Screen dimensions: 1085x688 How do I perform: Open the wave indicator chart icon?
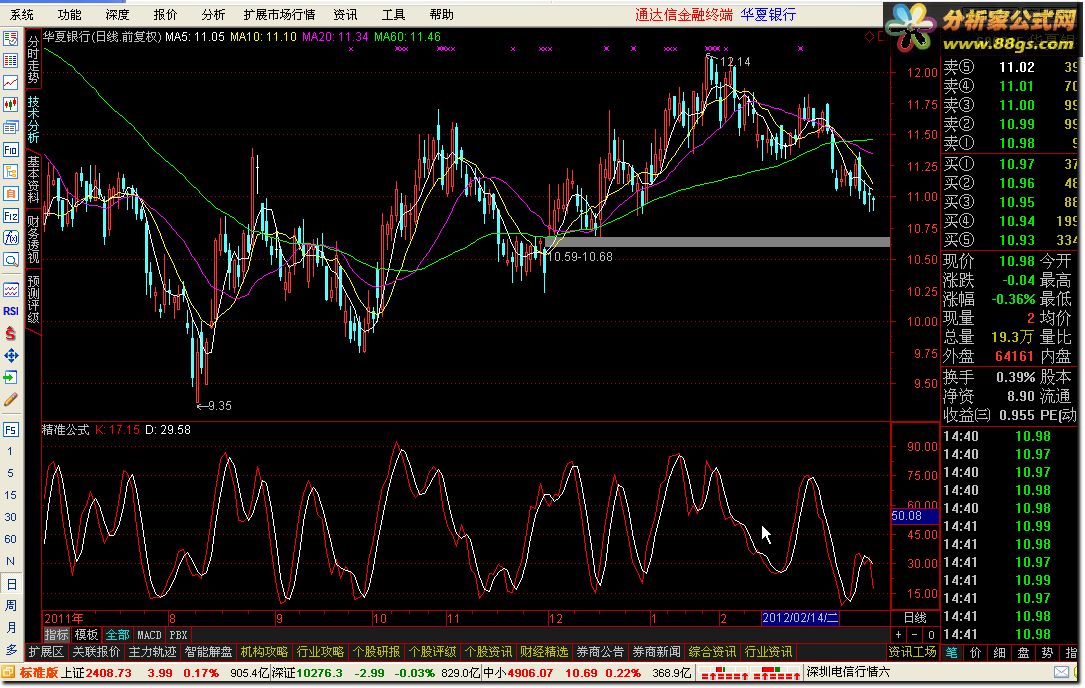point(10,289)
